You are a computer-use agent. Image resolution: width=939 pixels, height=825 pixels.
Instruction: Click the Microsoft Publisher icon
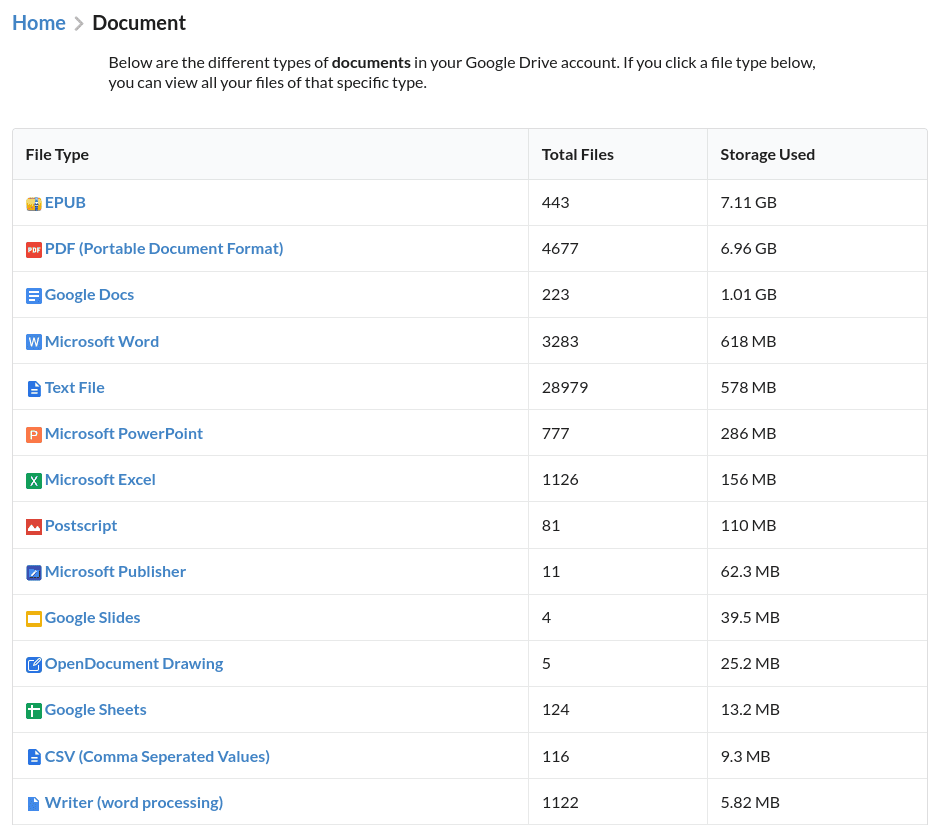coord(34,573)
